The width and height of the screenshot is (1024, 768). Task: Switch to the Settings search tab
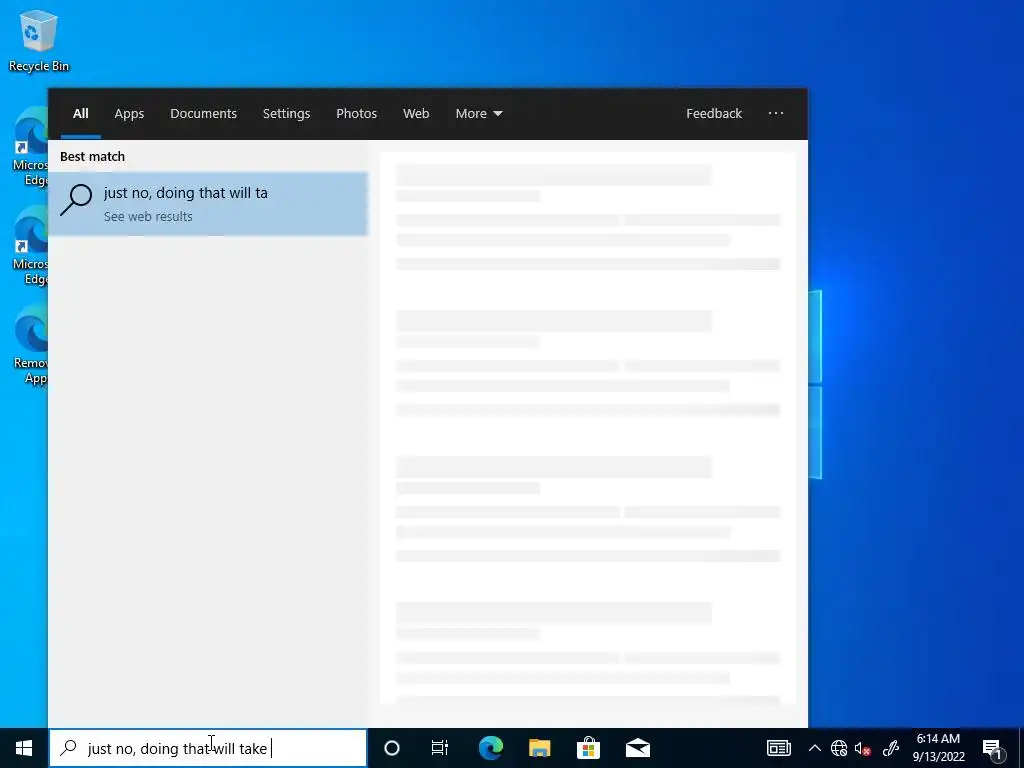287,114
